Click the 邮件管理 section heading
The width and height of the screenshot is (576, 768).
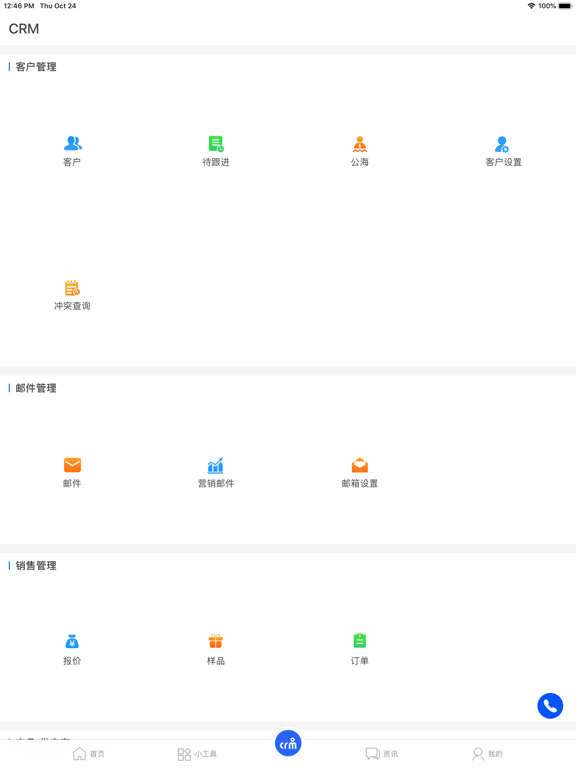tap(36, 388)
